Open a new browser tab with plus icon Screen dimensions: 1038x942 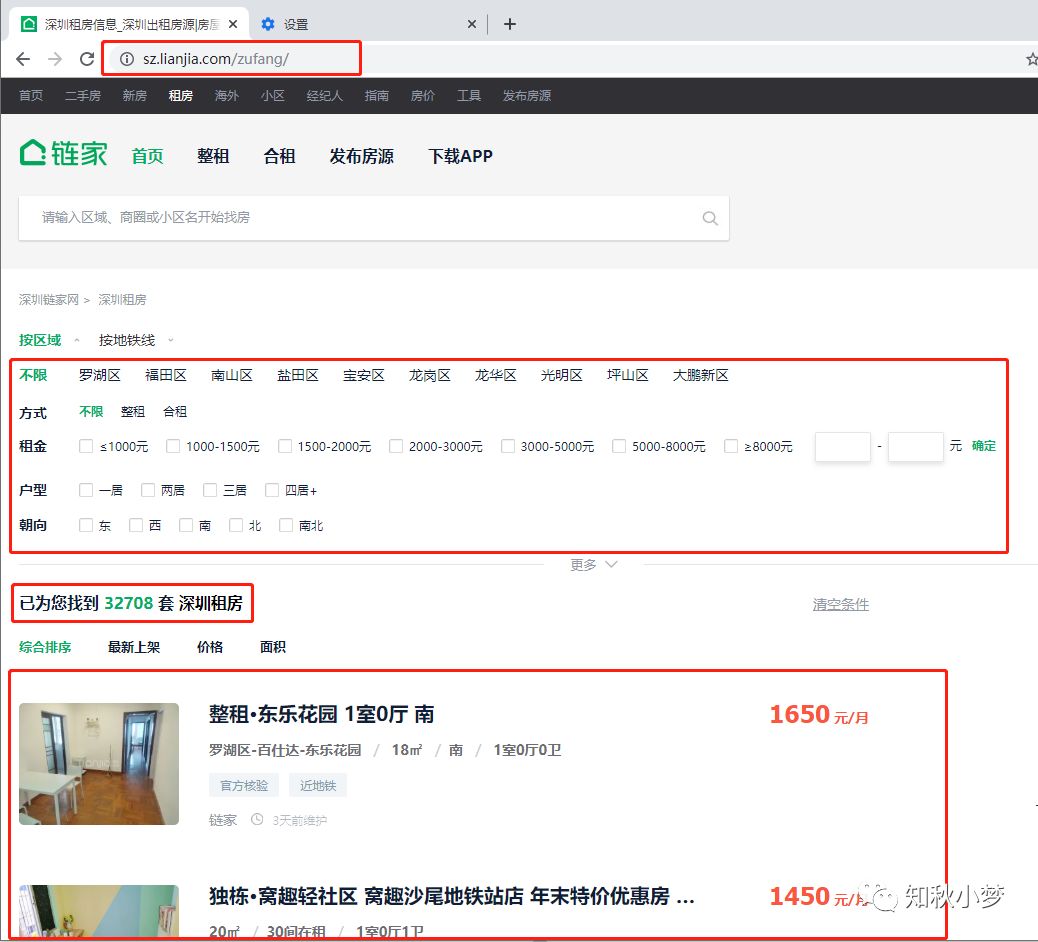(x=510, y=24)
